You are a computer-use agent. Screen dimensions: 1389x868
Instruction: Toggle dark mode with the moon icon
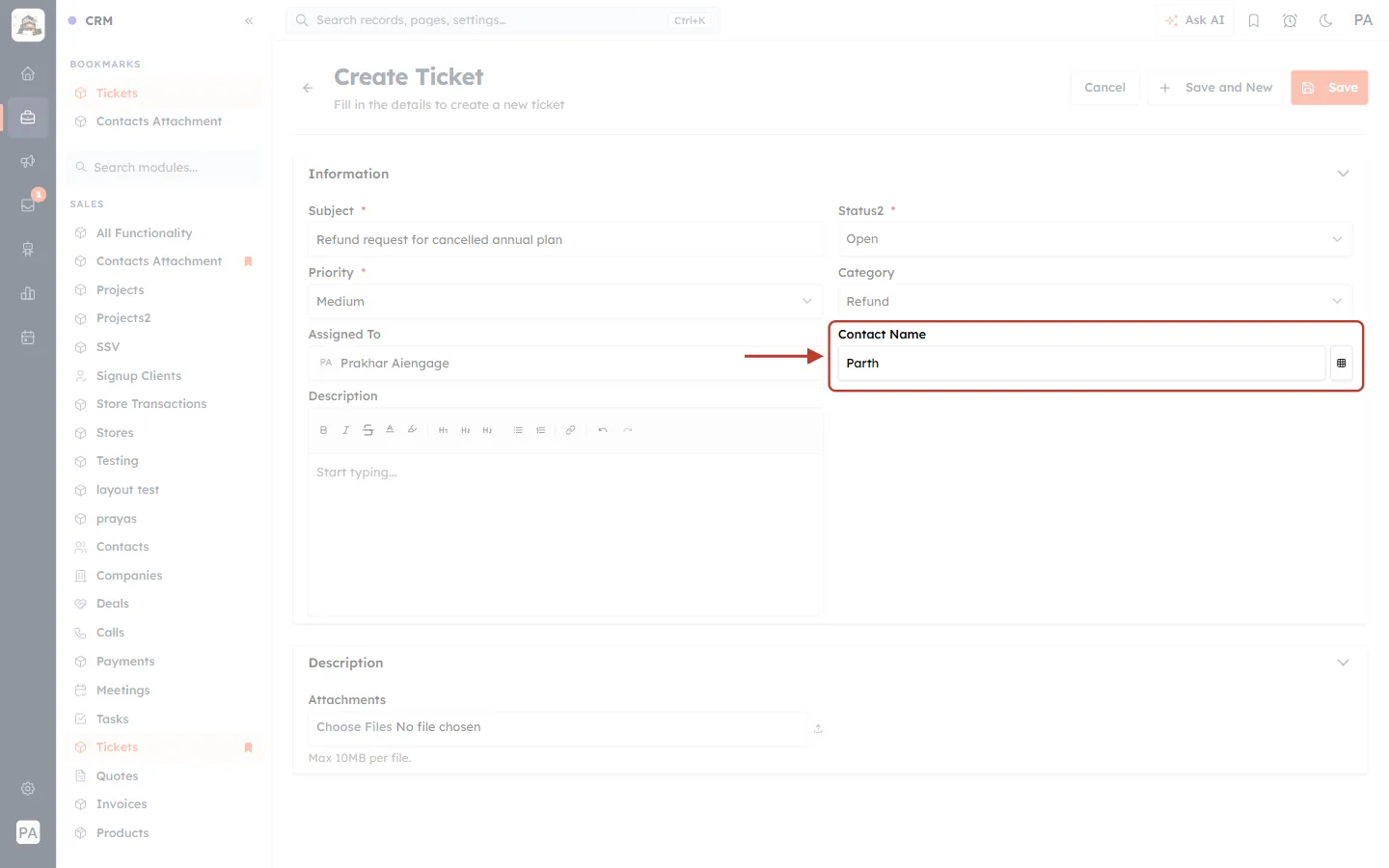point(1326,20)
